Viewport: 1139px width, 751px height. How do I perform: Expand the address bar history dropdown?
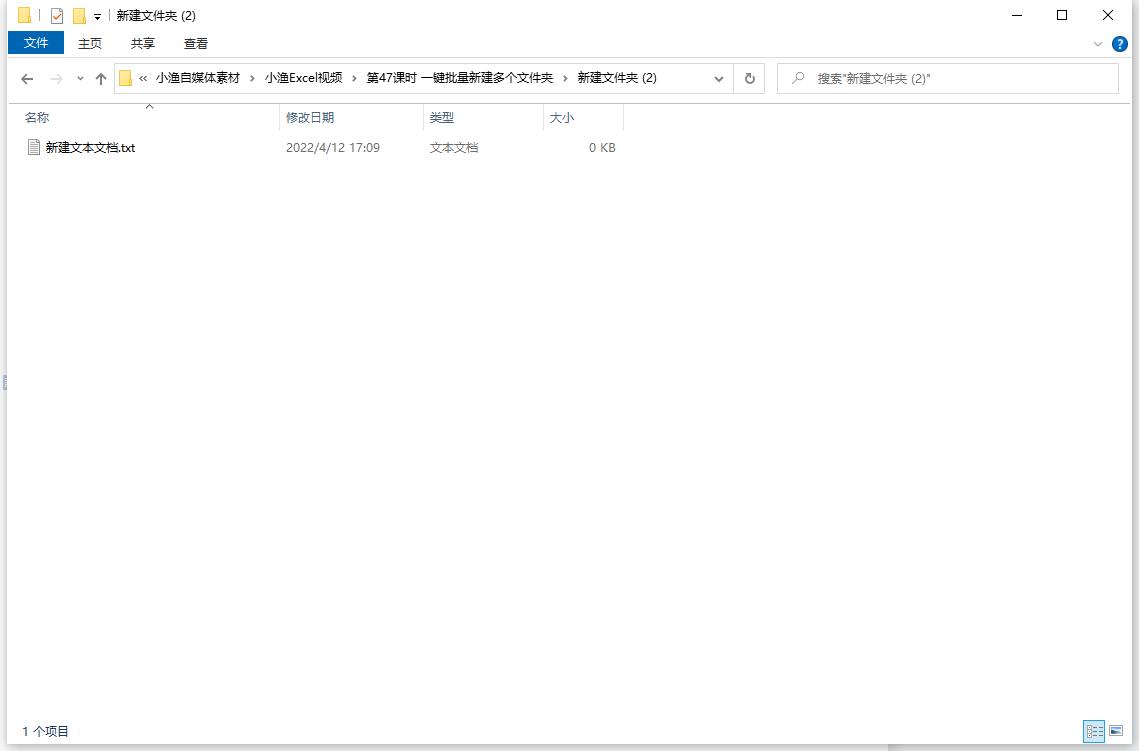719,78
